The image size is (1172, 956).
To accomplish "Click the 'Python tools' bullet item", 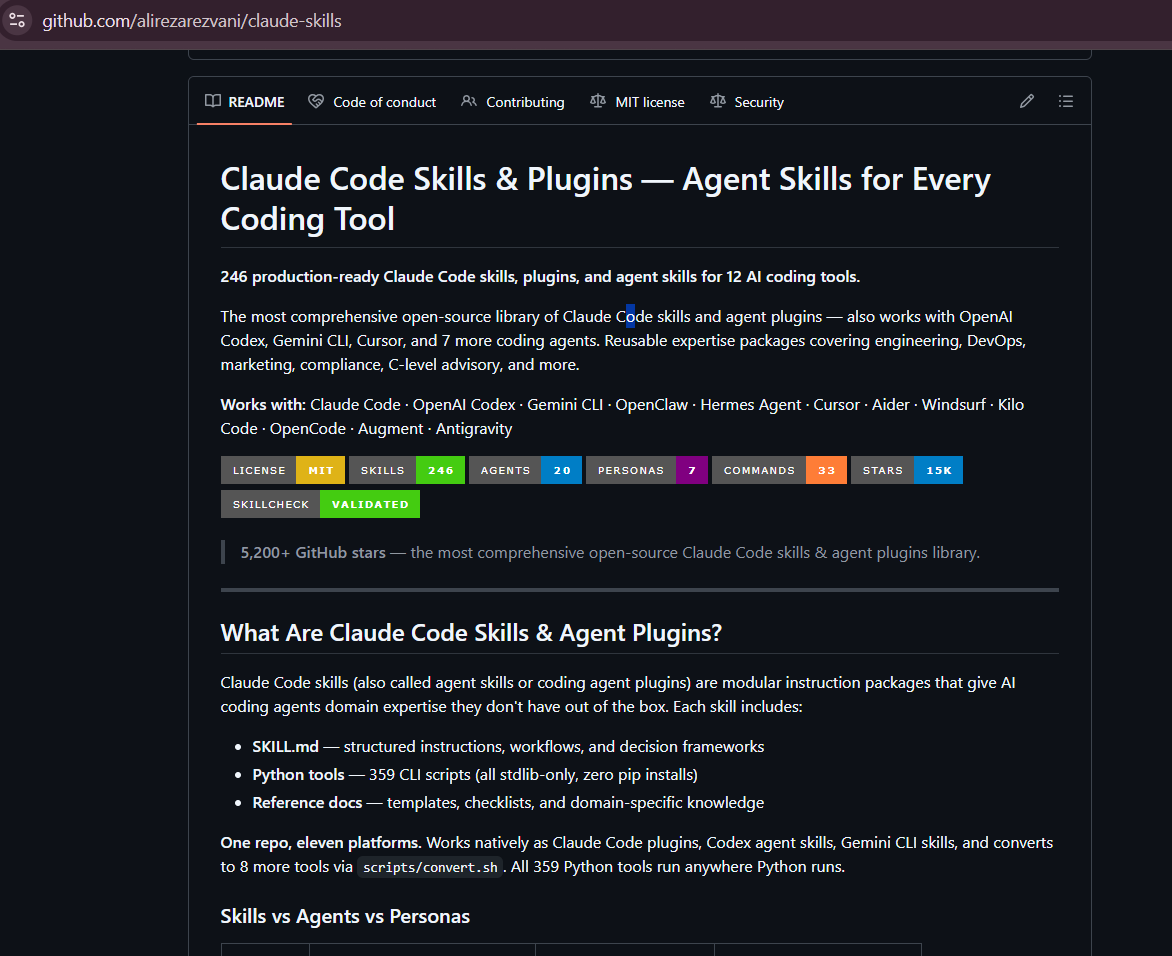I will click(x=475, y=774).
